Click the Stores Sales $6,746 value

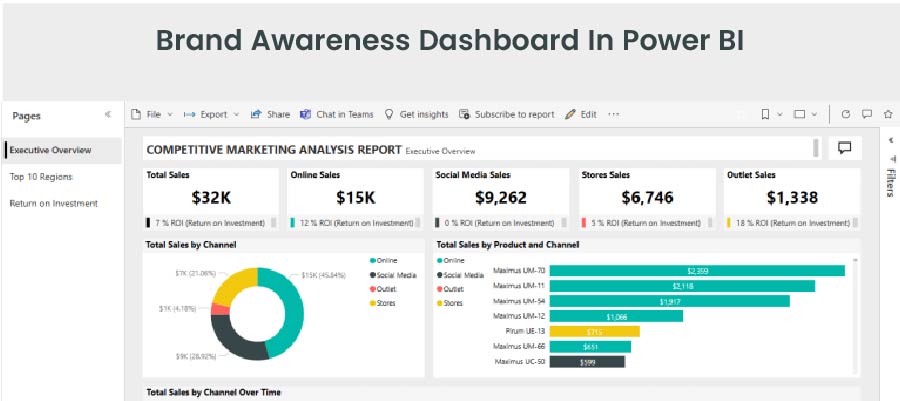click(647, 198)
